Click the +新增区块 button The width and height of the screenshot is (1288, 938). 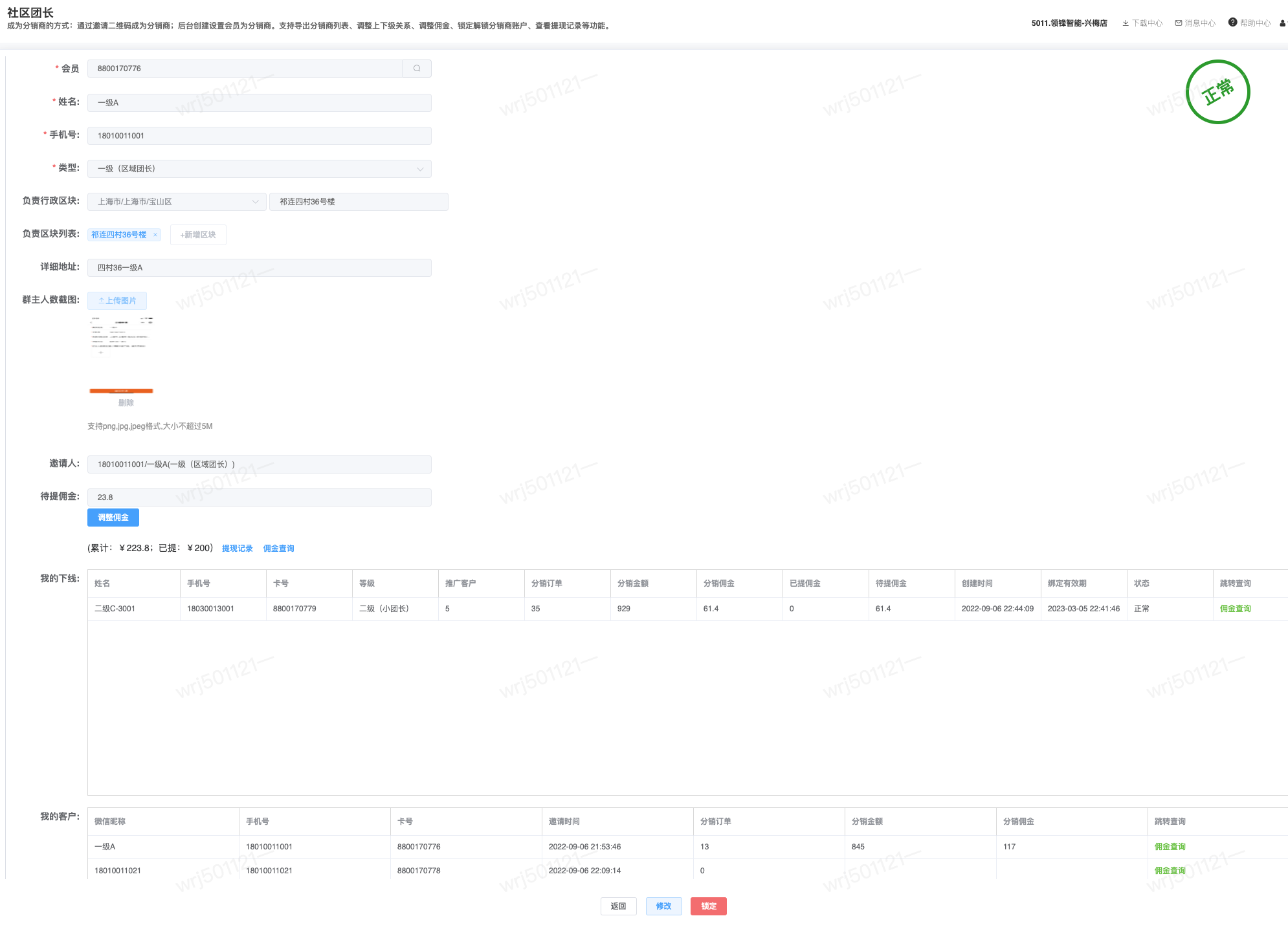[x=198, y=235]
